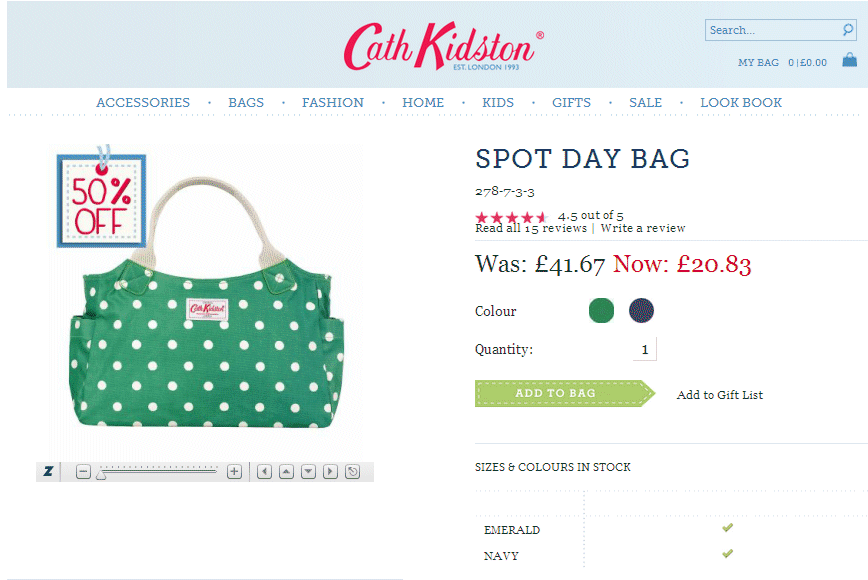Pan the bag image up
Screen dimensions: 868x580
point(286,472)
